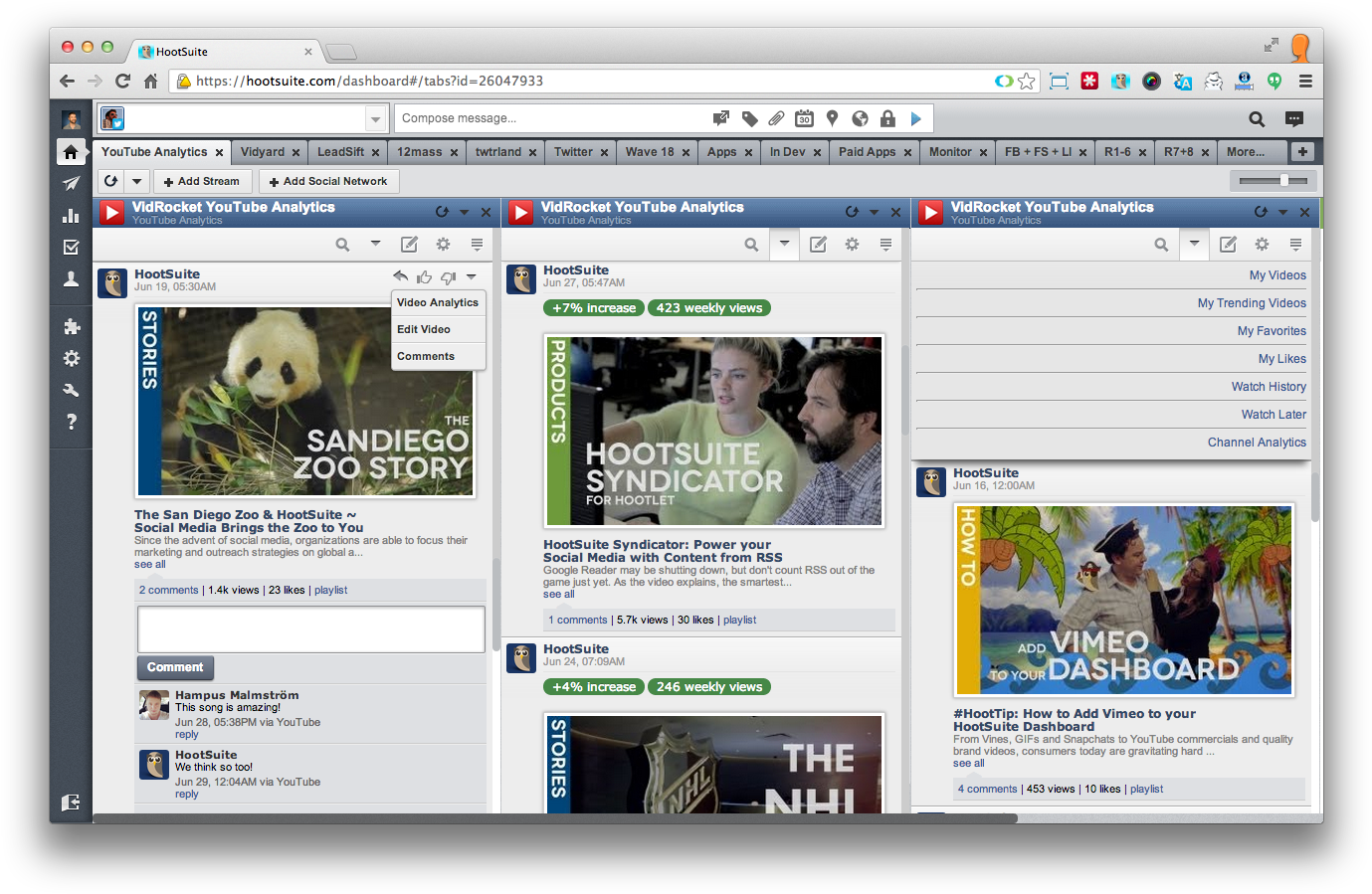Image resolution: width=1372 pixels, height=894 pixels.
Task: Open the gear settings in second stream toolbar
Action: (x=852, y=245)
